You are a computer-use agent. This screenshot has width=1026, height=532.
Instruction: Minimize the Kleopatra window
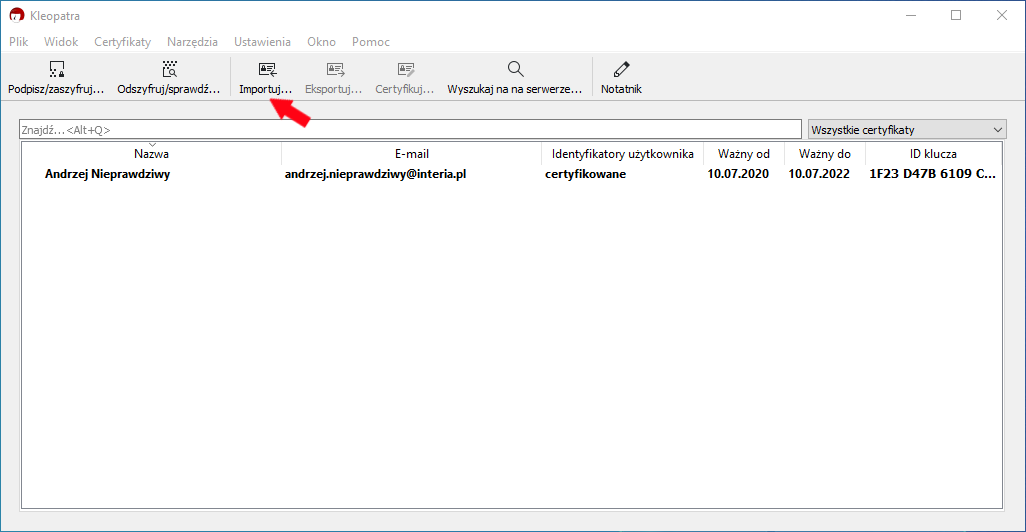(x=911, y=15)
